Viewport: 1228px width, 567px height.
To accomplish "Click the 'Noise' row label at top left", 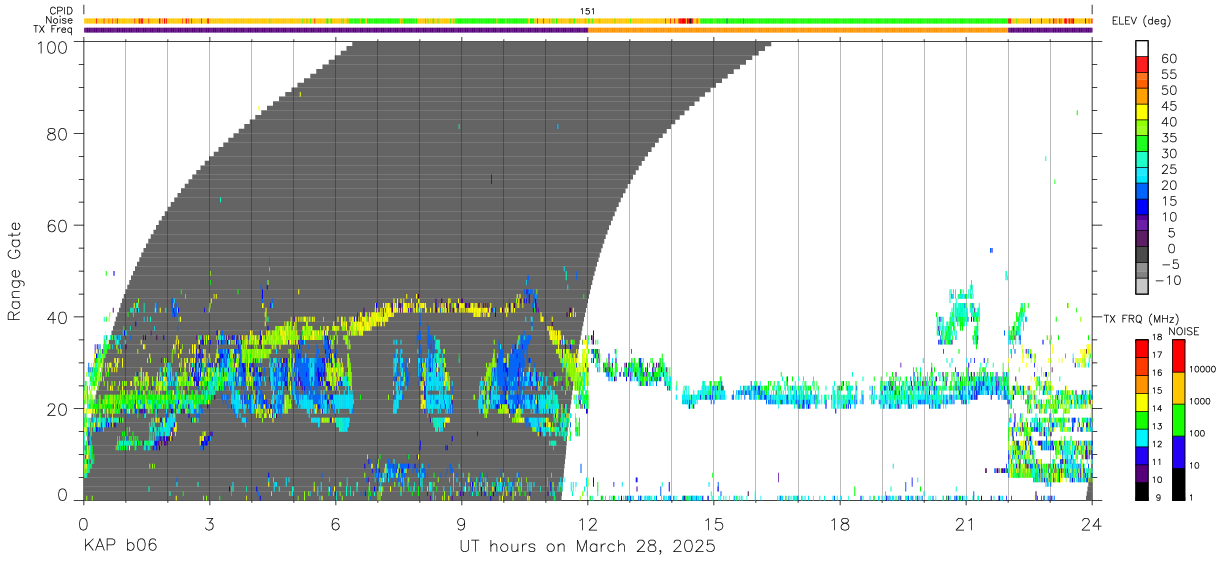I will pyautogui.click(x=59, y=20).
